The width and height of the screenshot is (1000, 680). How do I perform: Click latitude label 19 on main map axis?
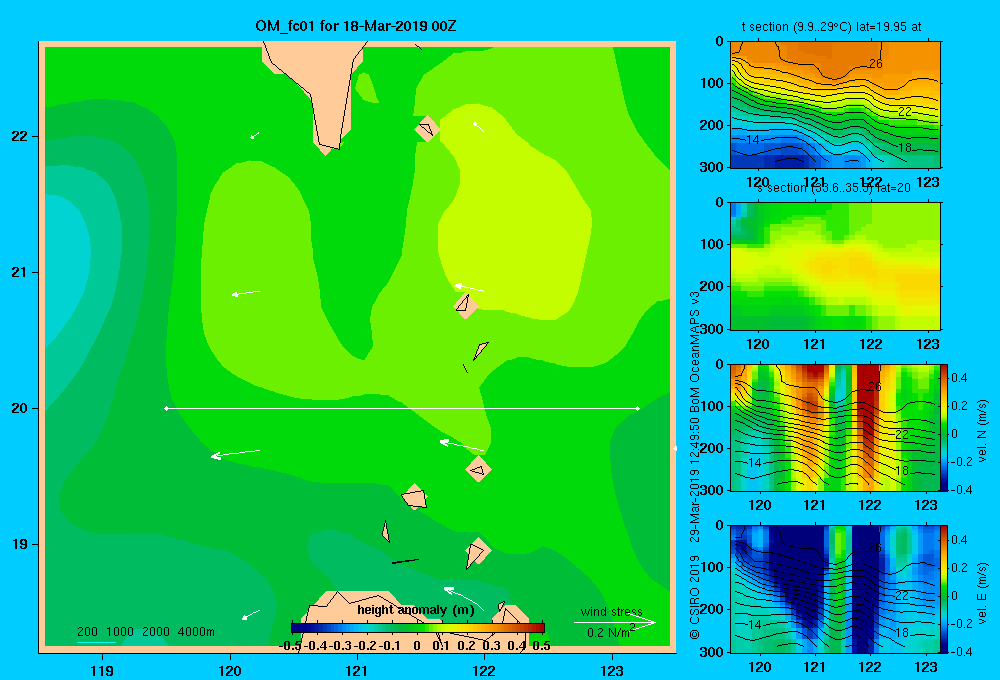tap(20, 544)
